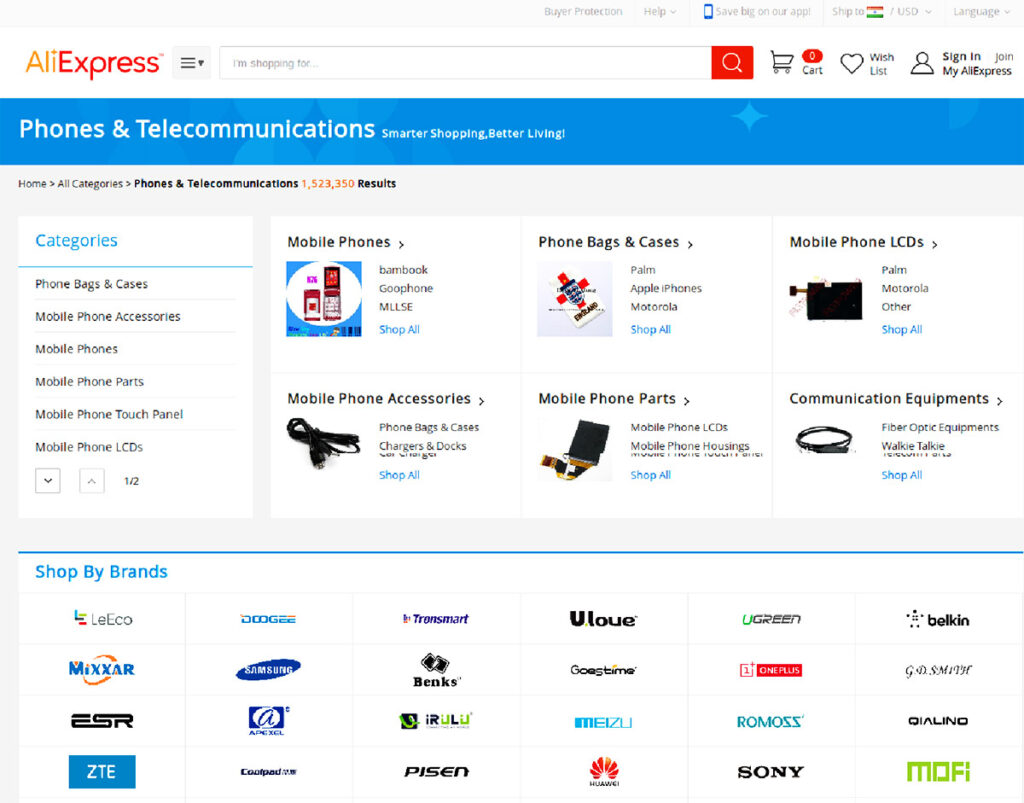
Task: Click into the "I'm shopping for" search field
Action: coord(465,63)
